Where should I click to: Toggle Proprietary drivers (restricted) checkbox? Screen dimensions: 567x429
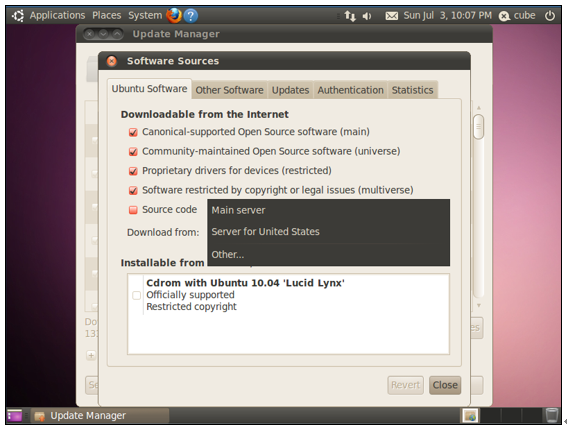coord(133,171)
